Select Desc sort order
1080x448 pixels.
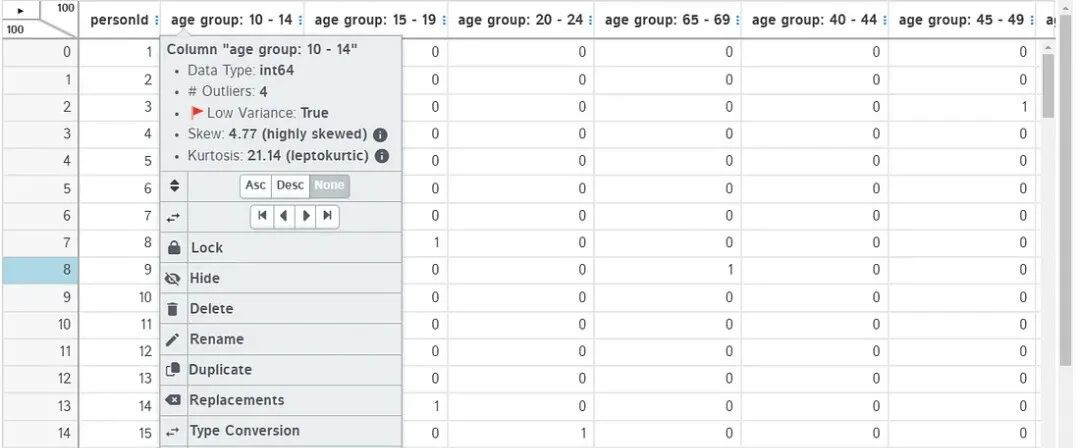pyautogui.click(x=290, y=185)
